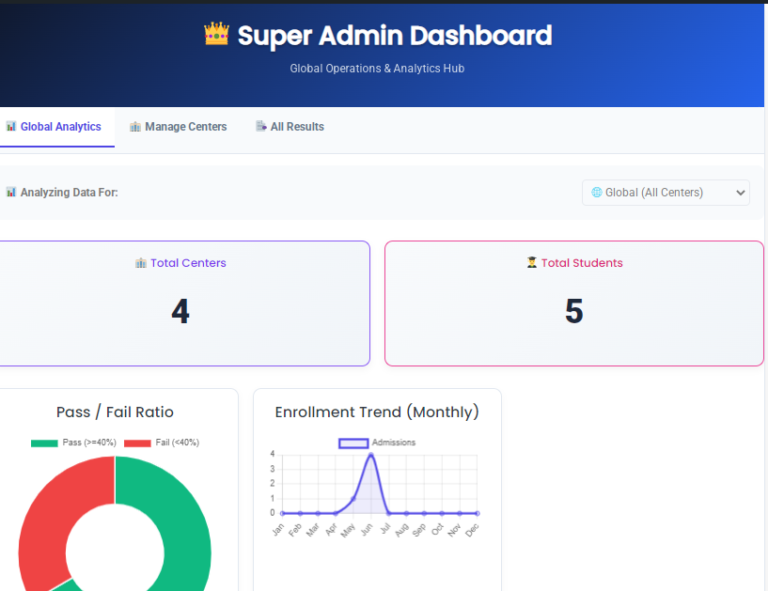
Task: Open the Global (All Centers) dropdown
Action: coord(666,192)
